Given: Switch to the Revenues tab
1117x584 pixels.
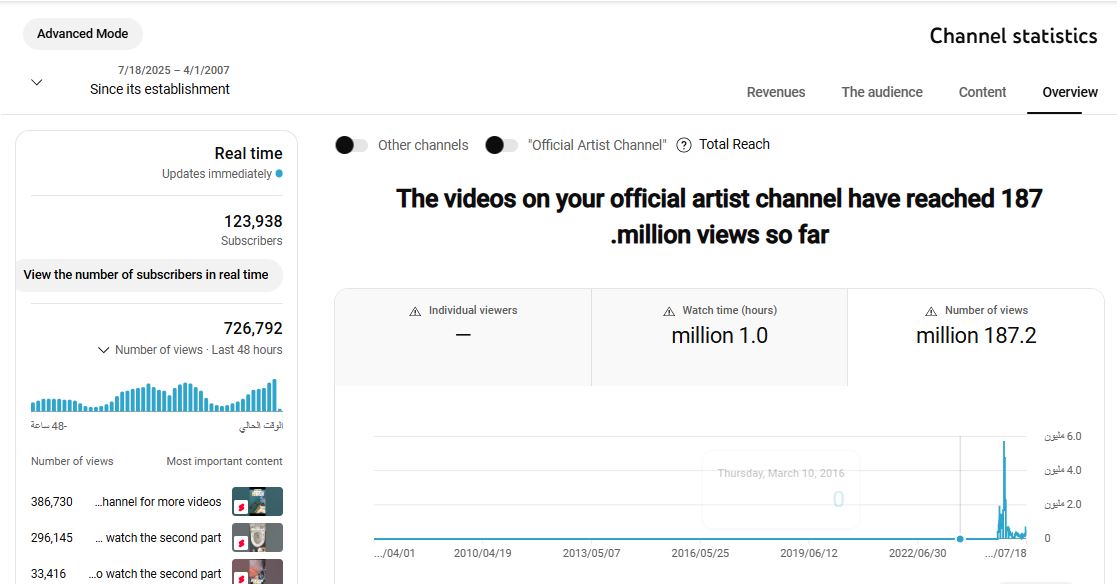Looking at the screenshot, I should click(x=775, y=92).
